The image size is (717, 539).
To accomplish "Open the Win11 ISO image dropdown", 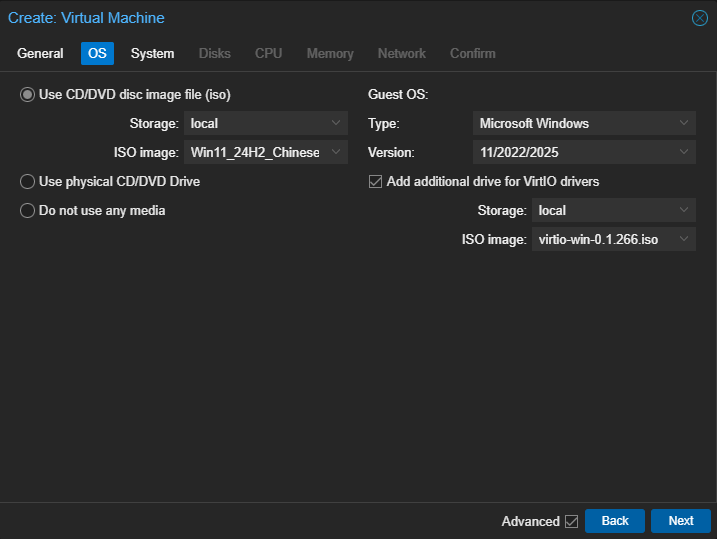I will (x=336, y=153).
